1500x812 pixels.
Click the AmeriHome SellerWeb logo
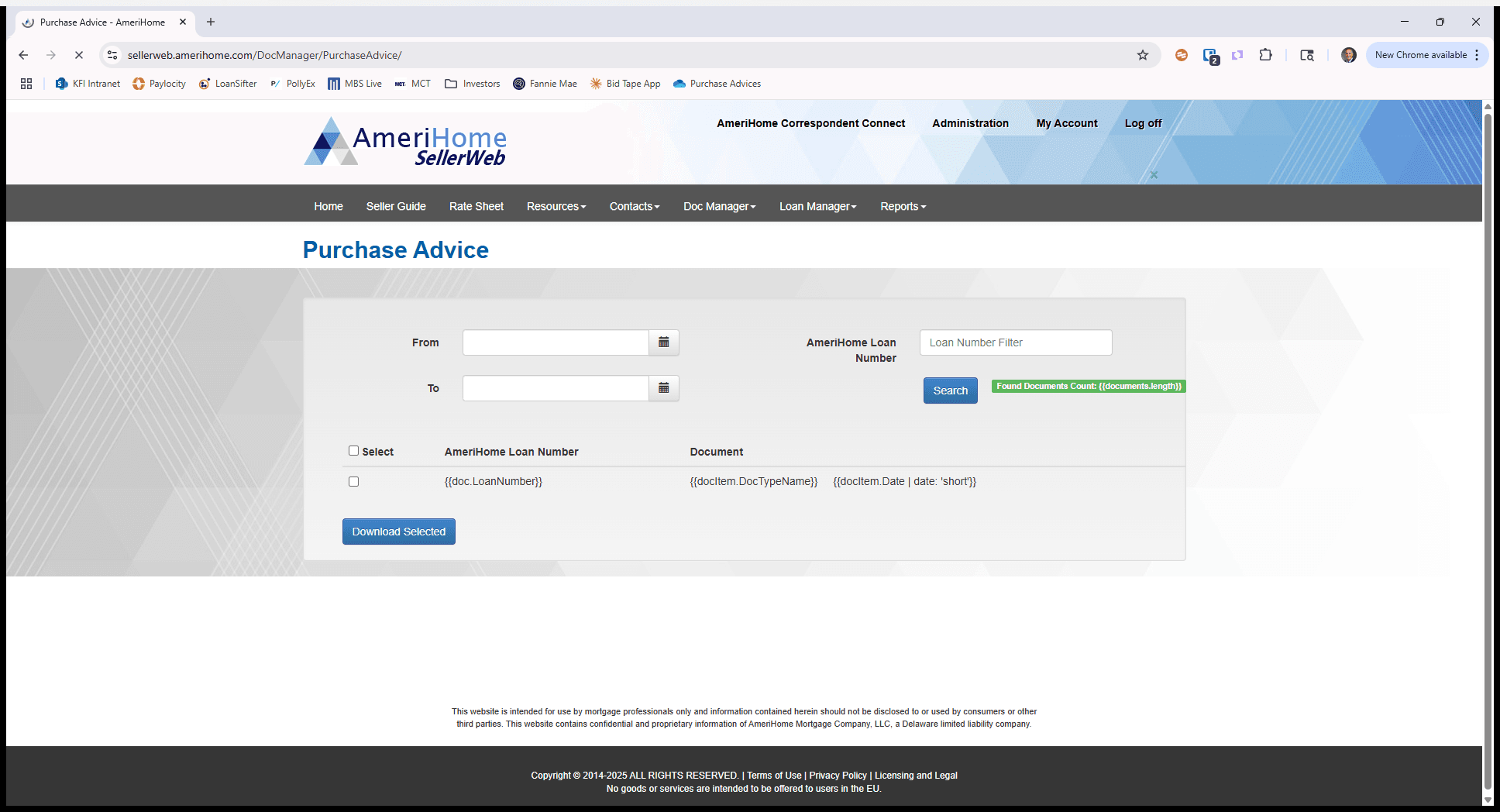[405, 142]
